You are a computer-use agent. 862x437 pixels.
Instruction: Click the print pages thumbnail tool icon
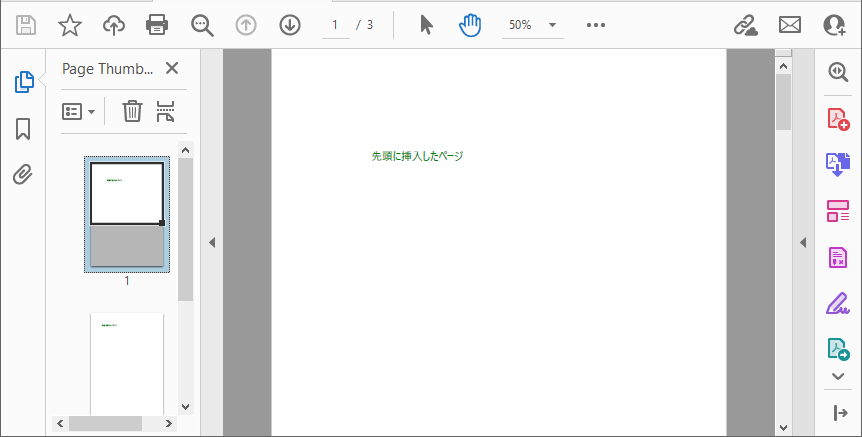pos(165,111)
